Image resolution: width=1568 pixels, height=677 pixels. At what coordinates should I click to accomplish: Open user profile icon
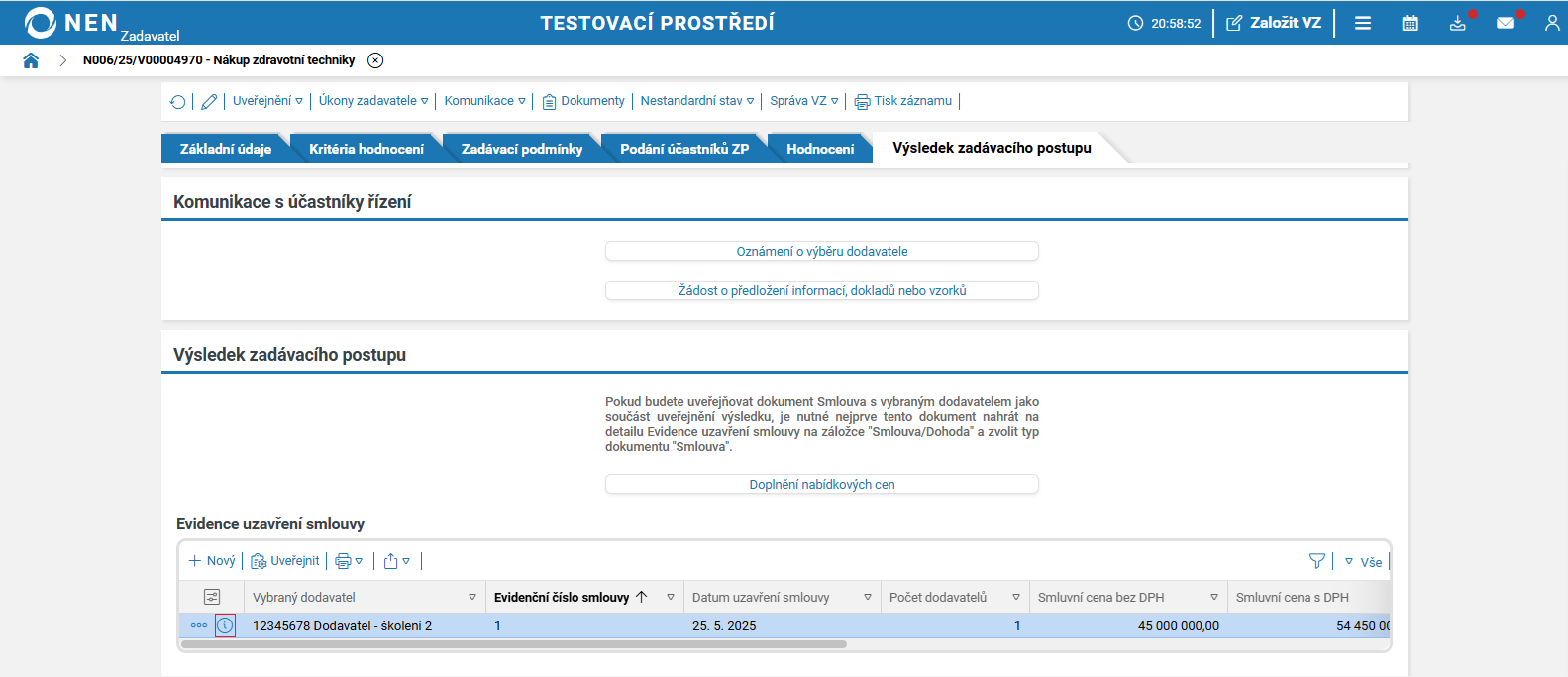point(1552,23)
